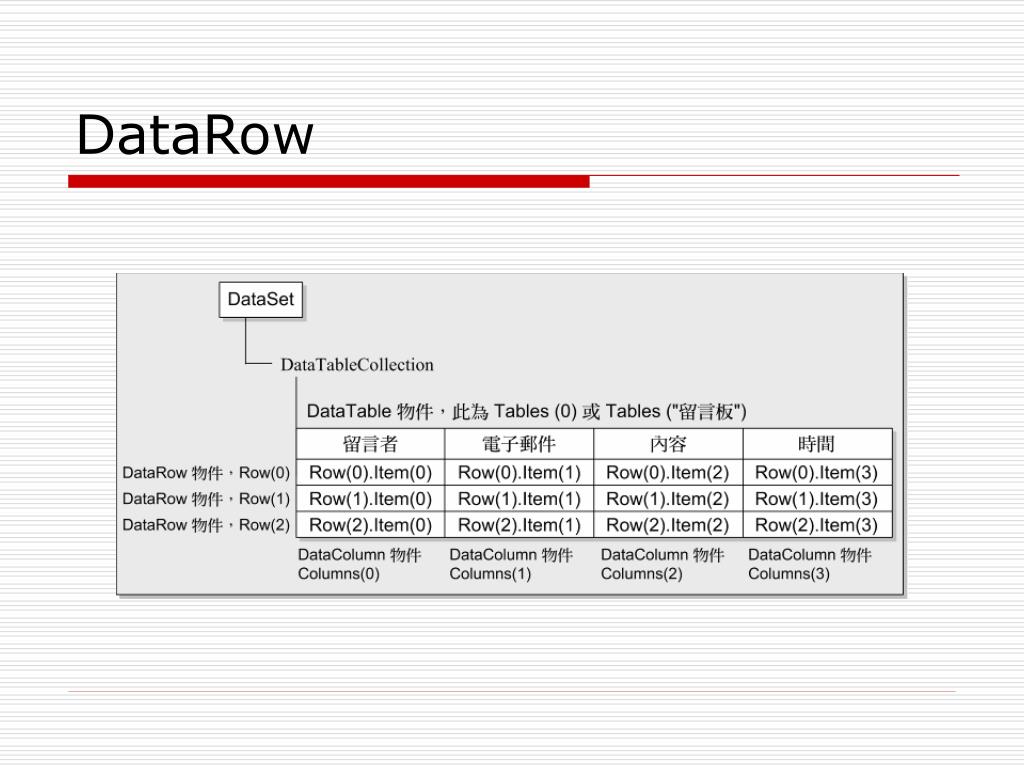Click the DataColumn 物件 Columns(3) label

810,564
